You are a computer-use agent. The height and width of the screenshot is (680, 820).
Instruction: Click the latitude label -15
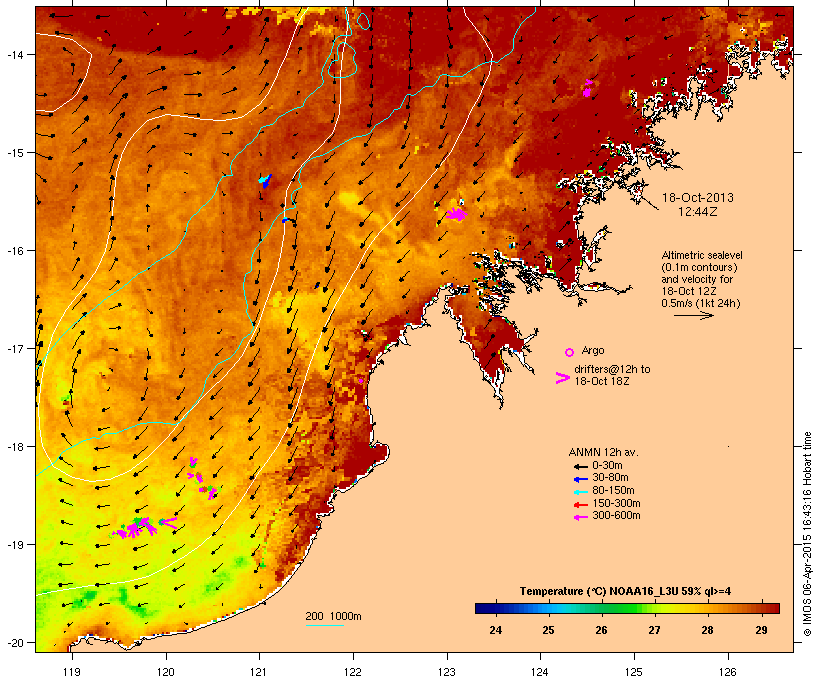pos(15,153)
